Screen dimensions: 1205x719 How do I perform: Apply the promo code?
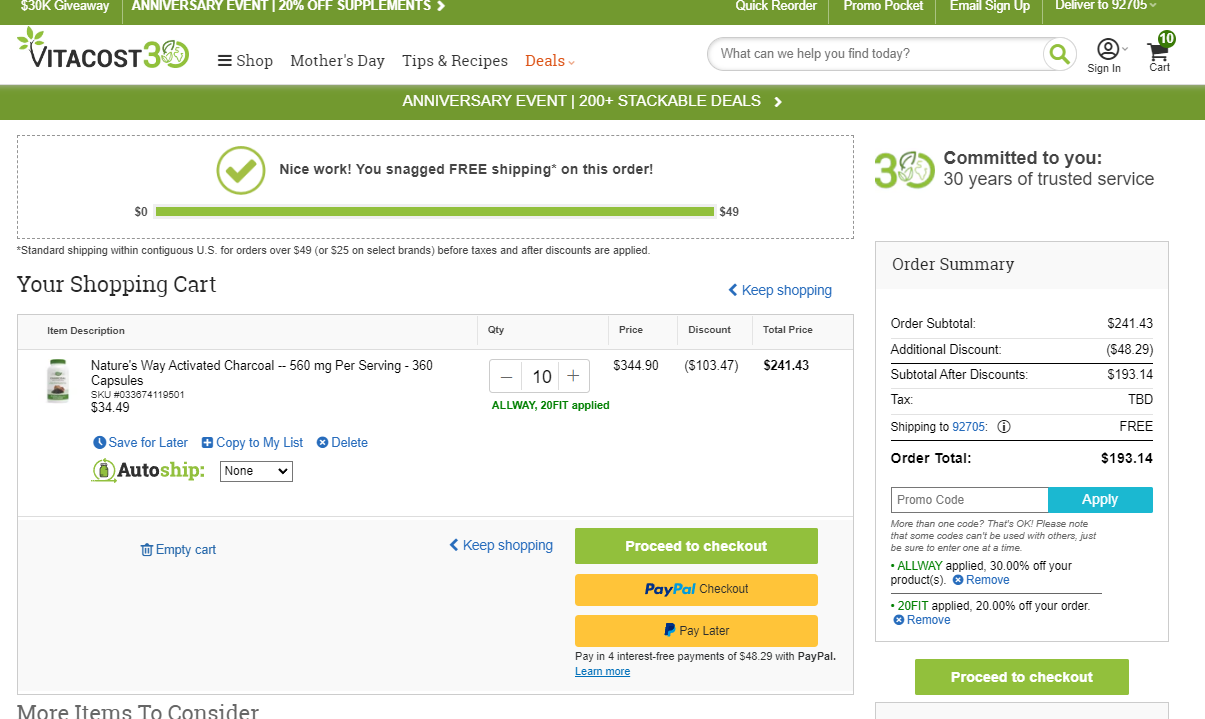[x=1100, y=500]
